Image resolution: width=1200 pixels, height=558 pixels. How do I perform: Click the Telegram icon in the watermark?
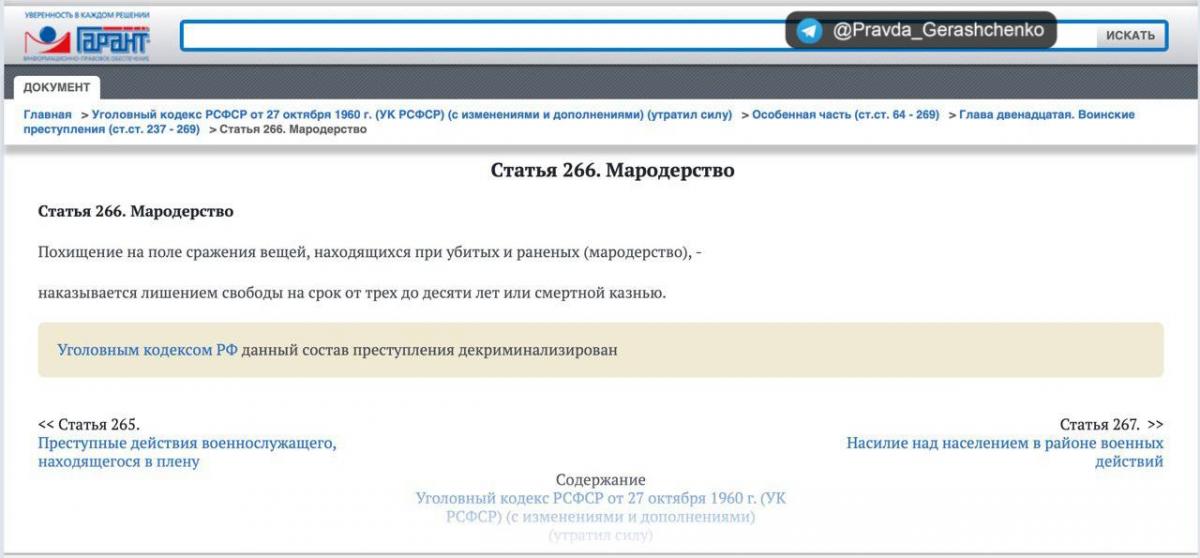tap(810, 31)
